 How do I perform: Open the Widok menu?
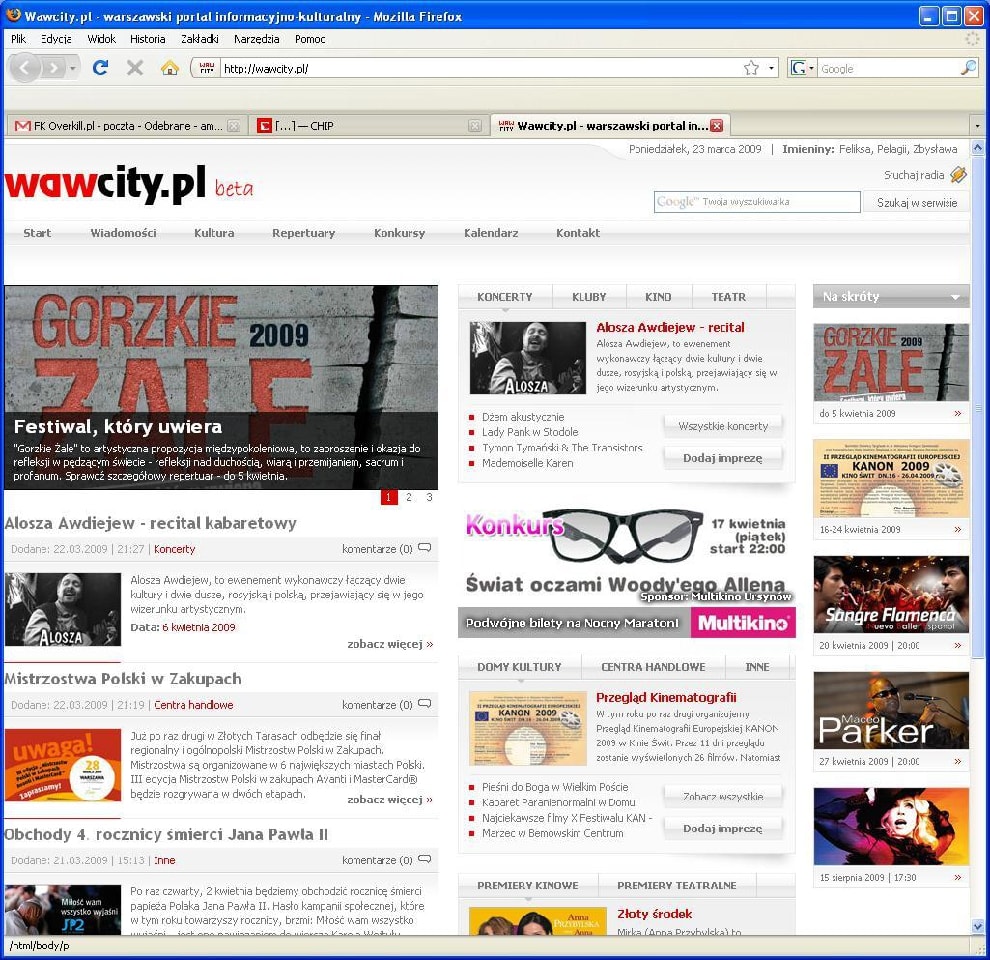[102, 39]
